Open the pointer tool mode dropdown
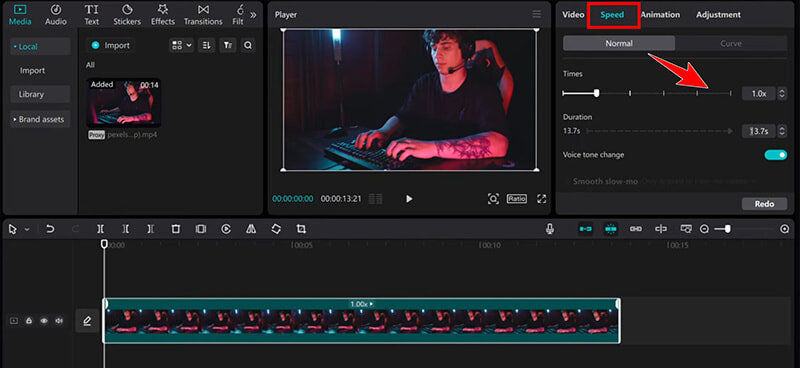The image size is (800, 368). [x=27, y=230]
